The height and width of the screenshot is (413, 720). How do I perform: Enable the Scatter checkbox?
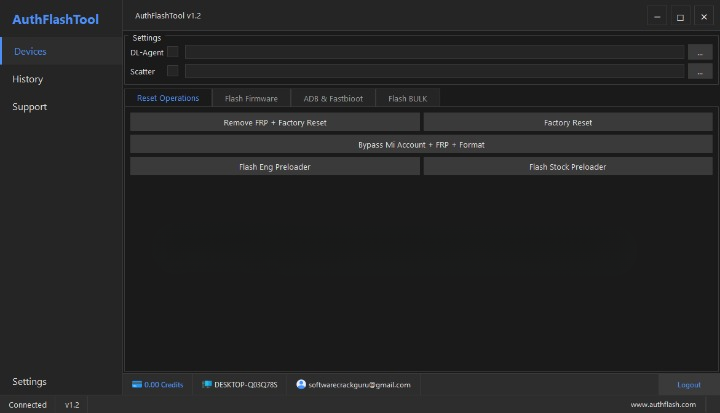click(173, 71)
